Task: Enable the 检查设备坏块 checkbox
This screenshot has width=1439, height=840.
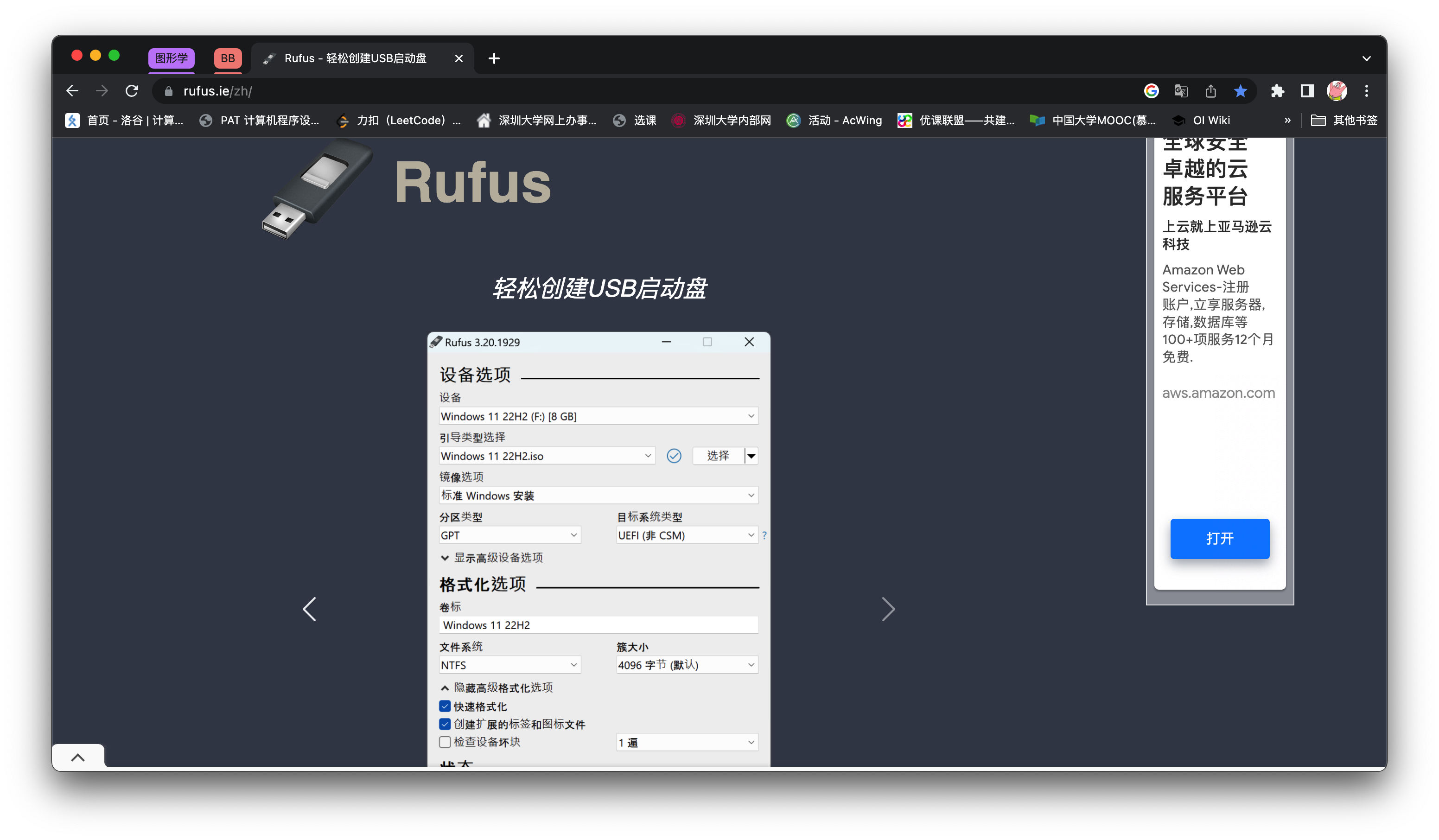Action: click(445, 742)
